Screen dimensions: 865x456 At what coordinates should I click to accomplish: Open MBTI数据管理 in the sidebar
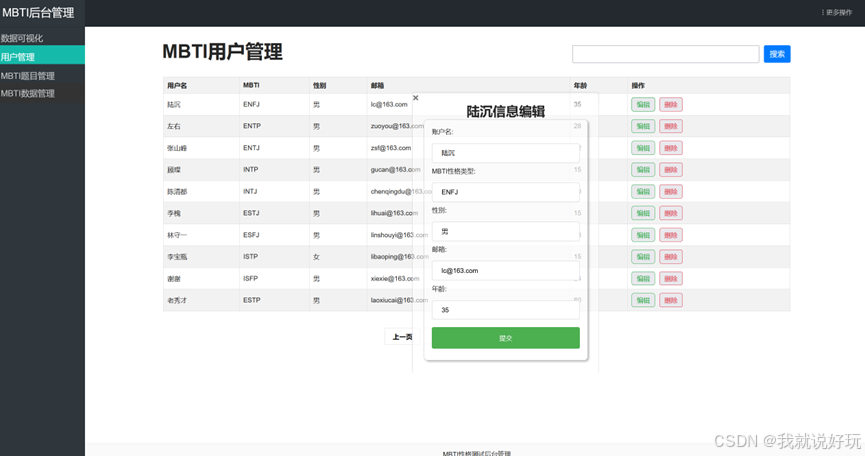pos(42,93)
